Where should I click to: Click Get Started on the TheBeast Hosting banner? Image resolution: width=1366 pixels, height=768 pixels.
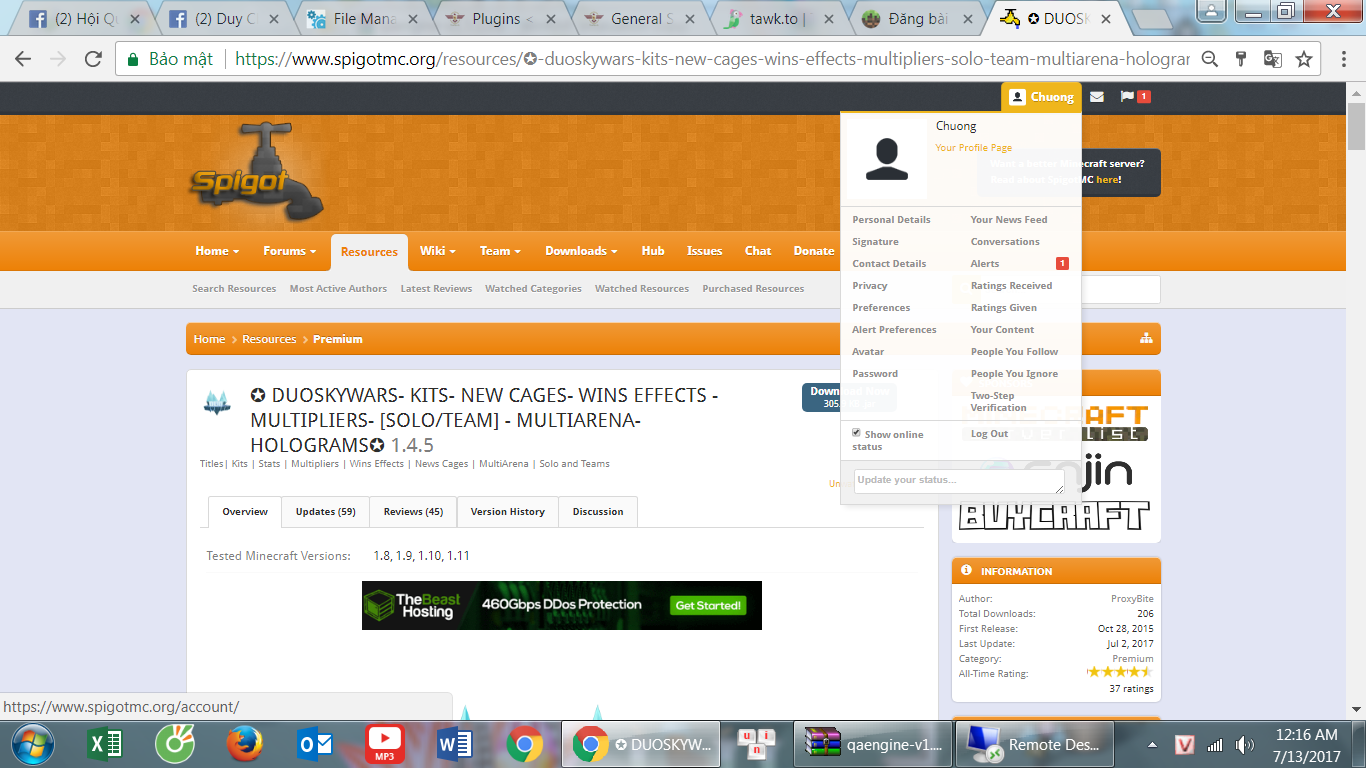click(x=708, y=605)
